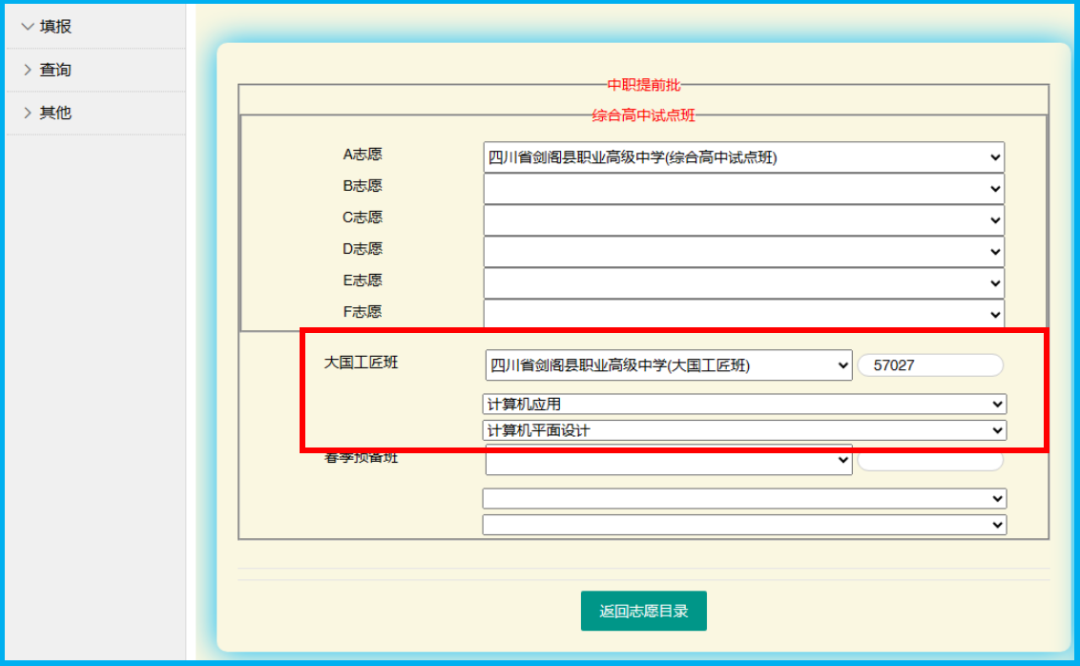Open the E志愿 dropdown
1080x666 pixels.
click(743, 283)
